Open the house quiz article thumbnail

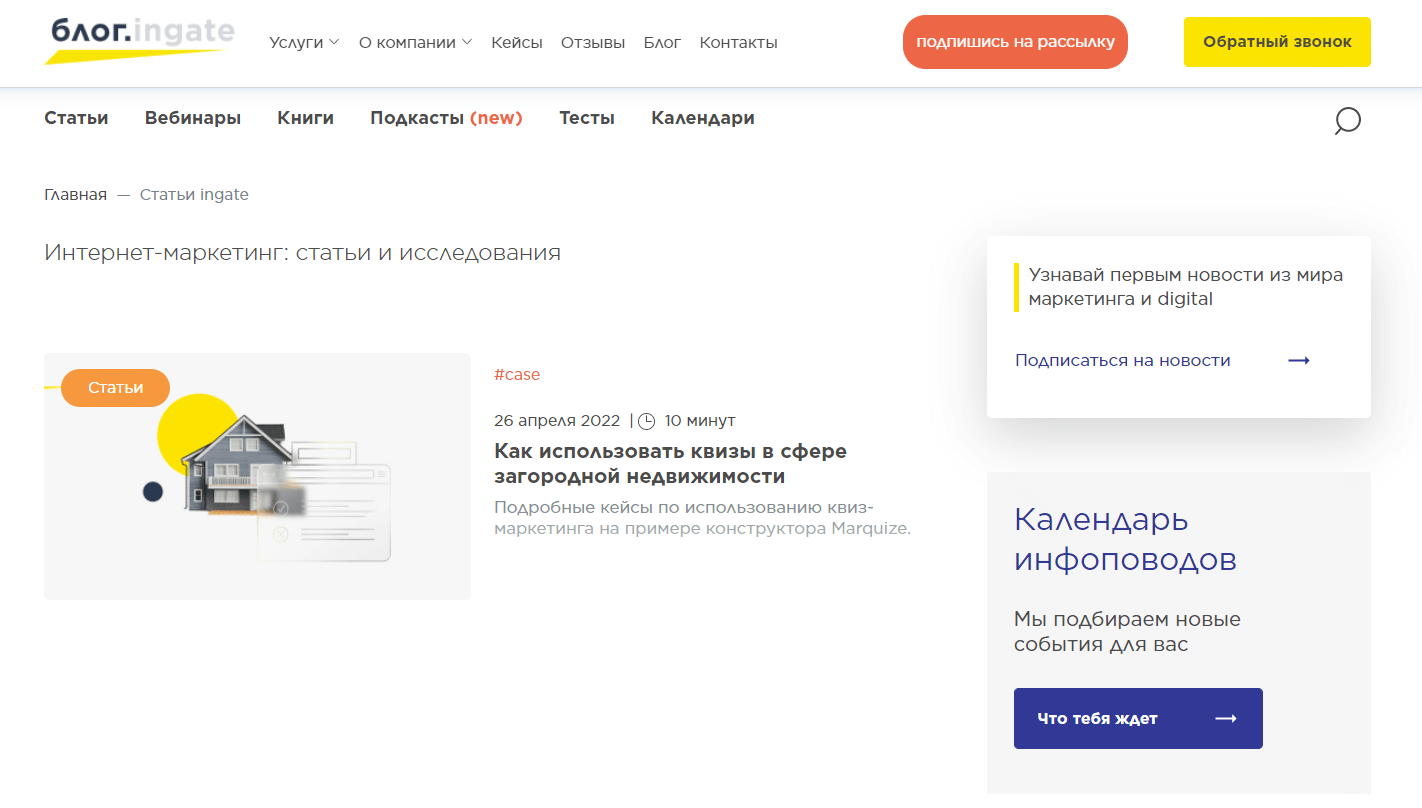click(257, 476)
